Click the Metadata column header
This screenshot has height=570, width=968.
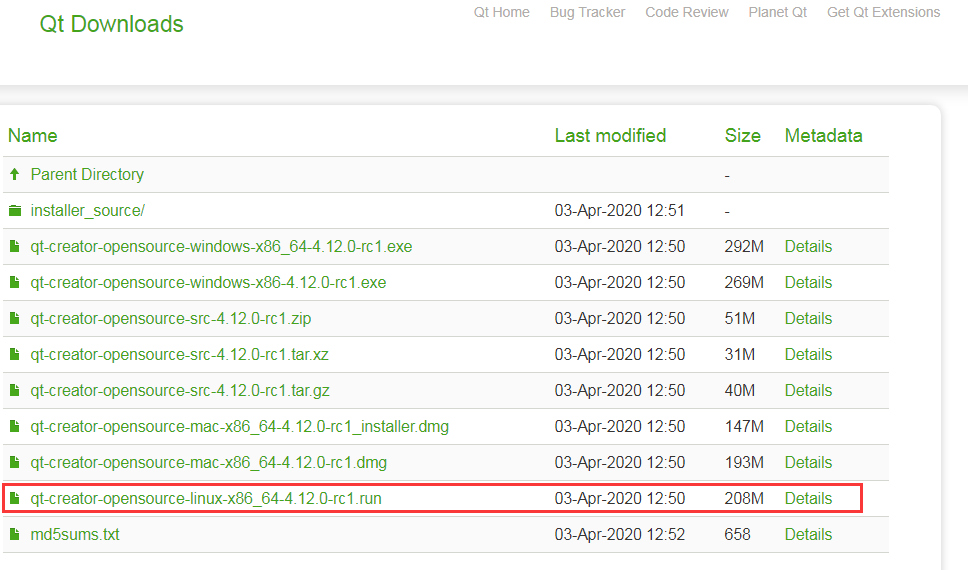824,135
